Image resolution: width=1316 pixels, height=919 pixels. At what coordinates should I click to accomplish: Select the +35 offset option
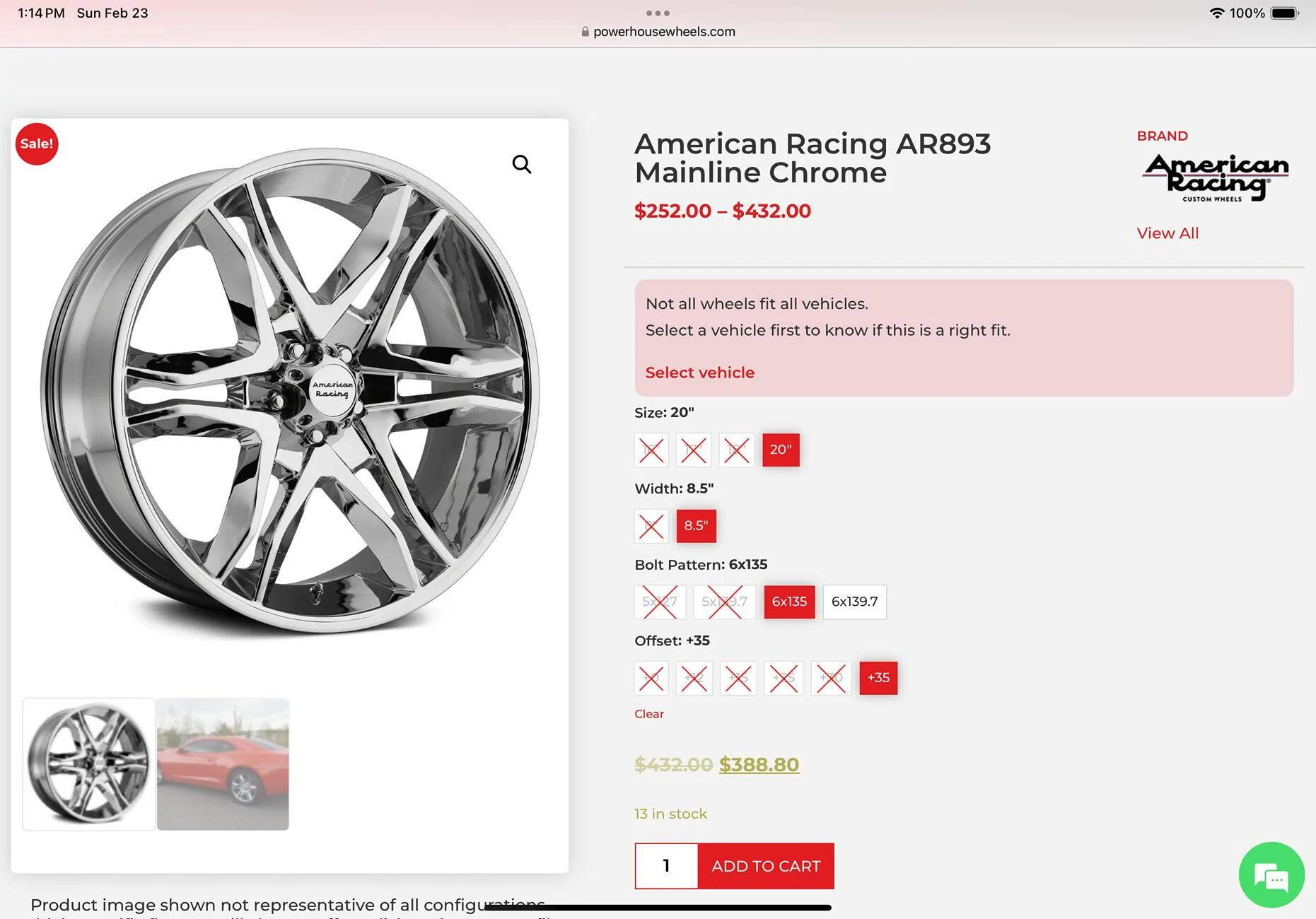click(878, 678)
